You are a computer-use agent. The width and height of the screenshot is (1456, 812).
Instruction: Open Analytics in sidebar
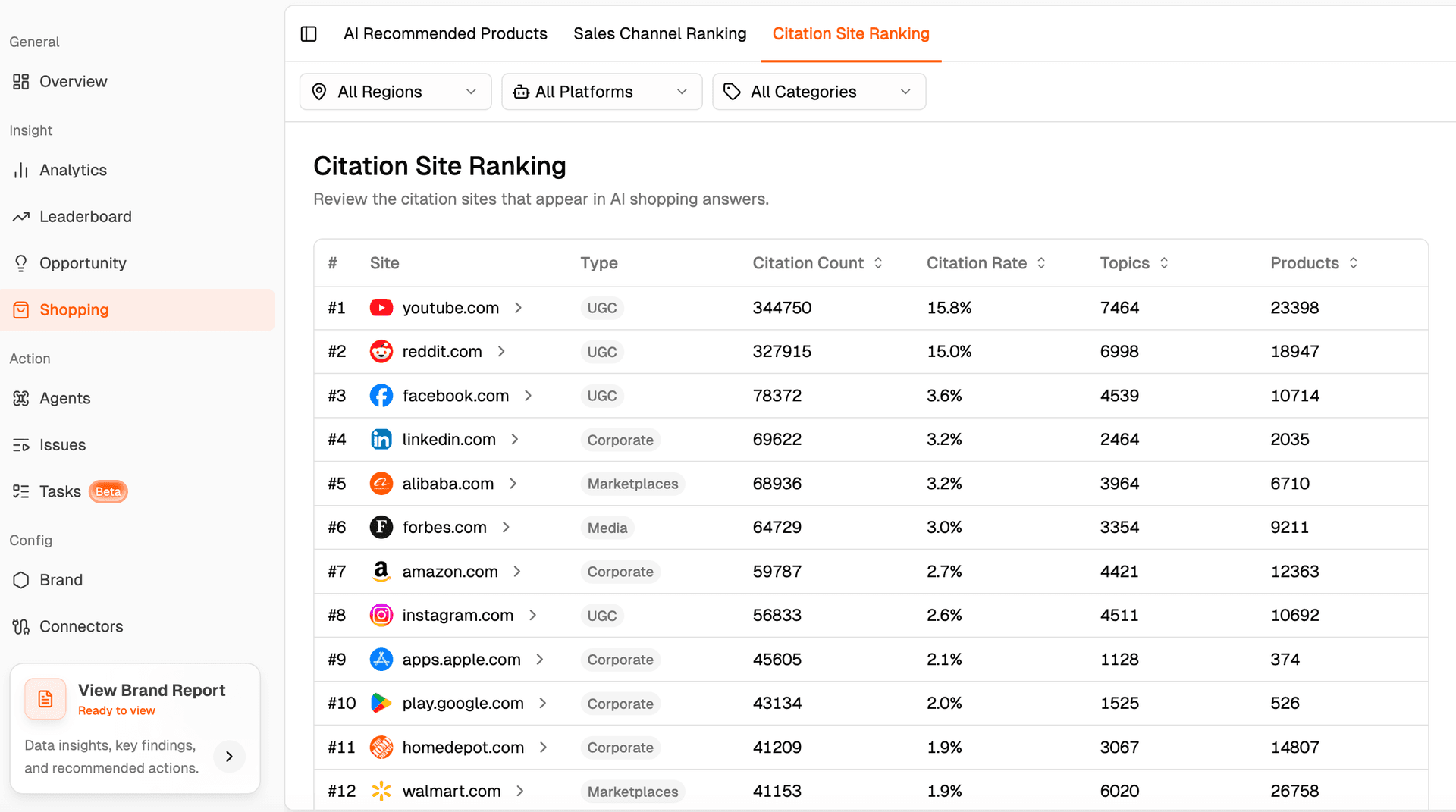pyautogui.click(x=137, y=171)
